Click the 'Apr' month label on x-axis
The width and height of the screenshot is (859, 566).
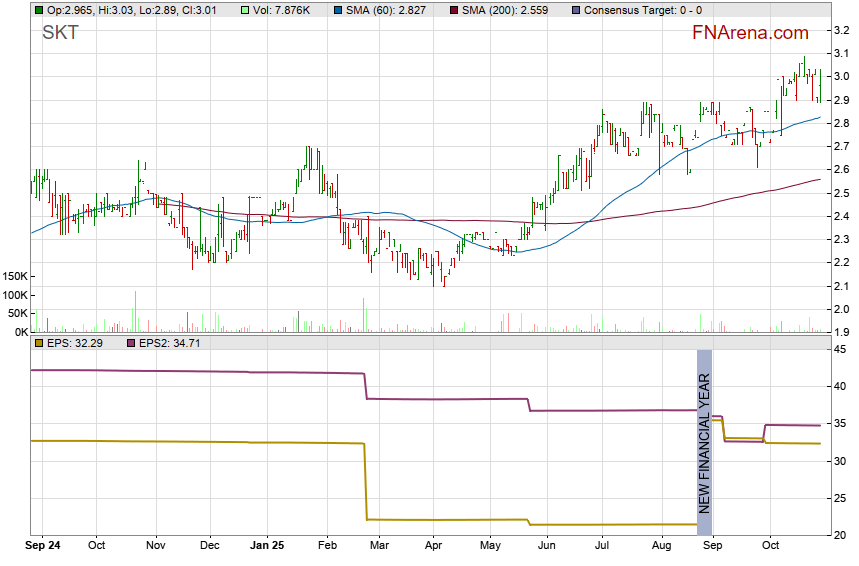433,546
